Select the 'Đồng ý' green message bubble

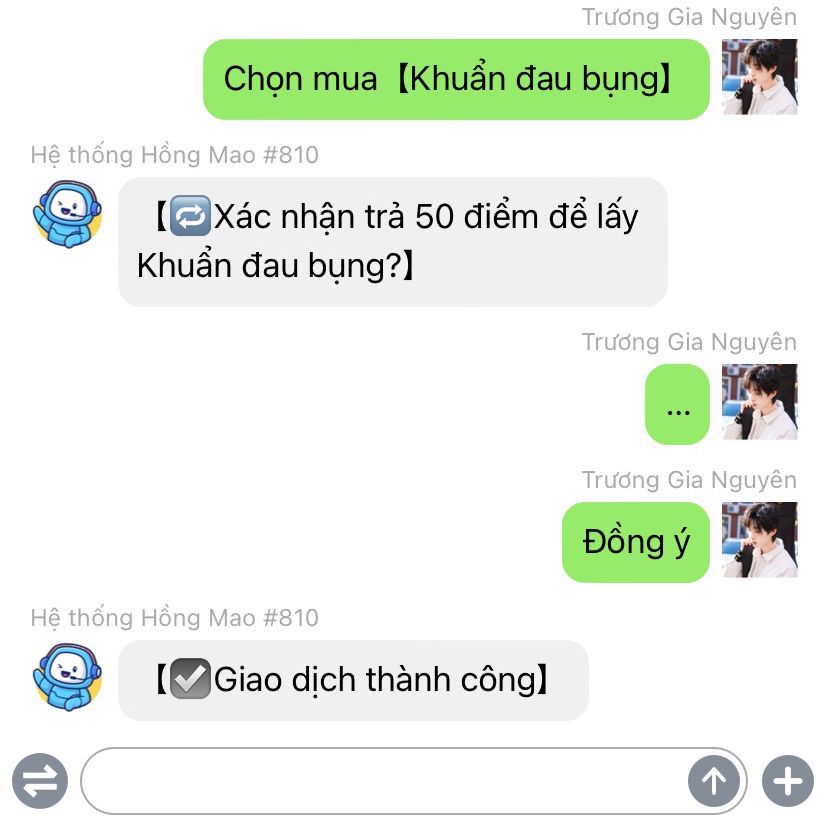point(636,542)
